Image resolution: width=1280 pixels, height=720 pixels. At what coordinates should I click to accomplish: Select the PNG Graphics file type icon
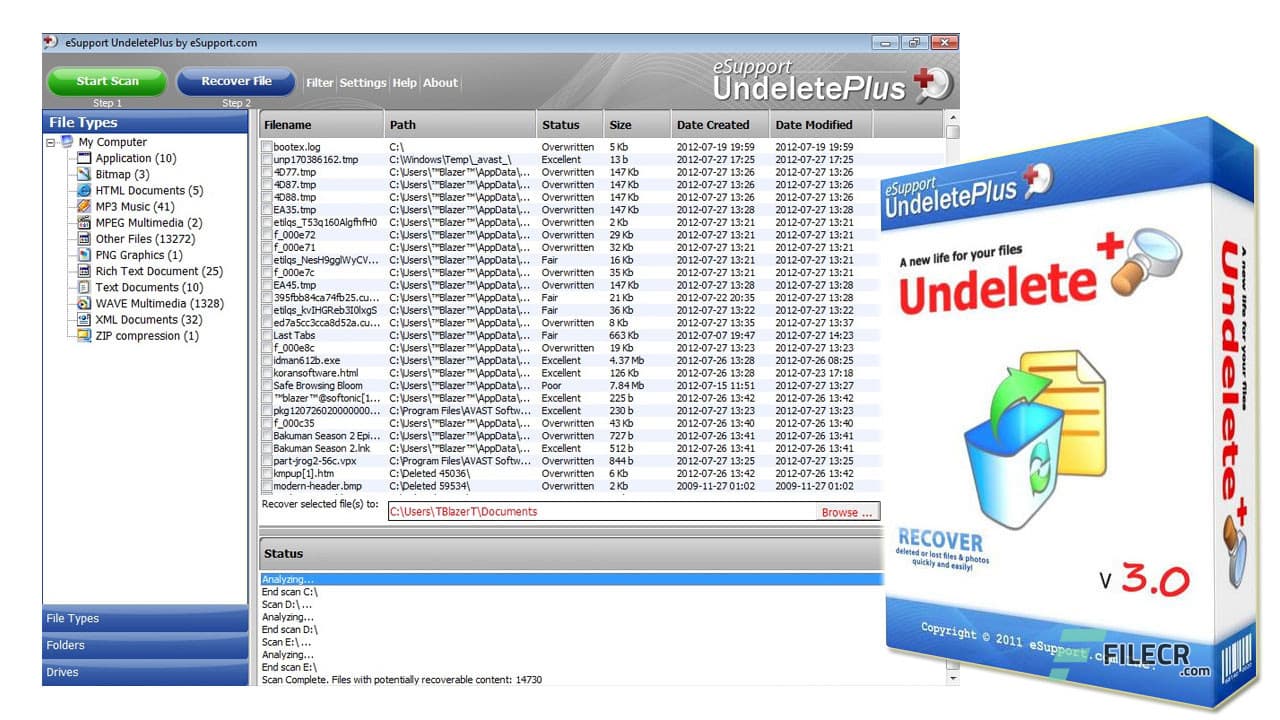click(85, 255)
